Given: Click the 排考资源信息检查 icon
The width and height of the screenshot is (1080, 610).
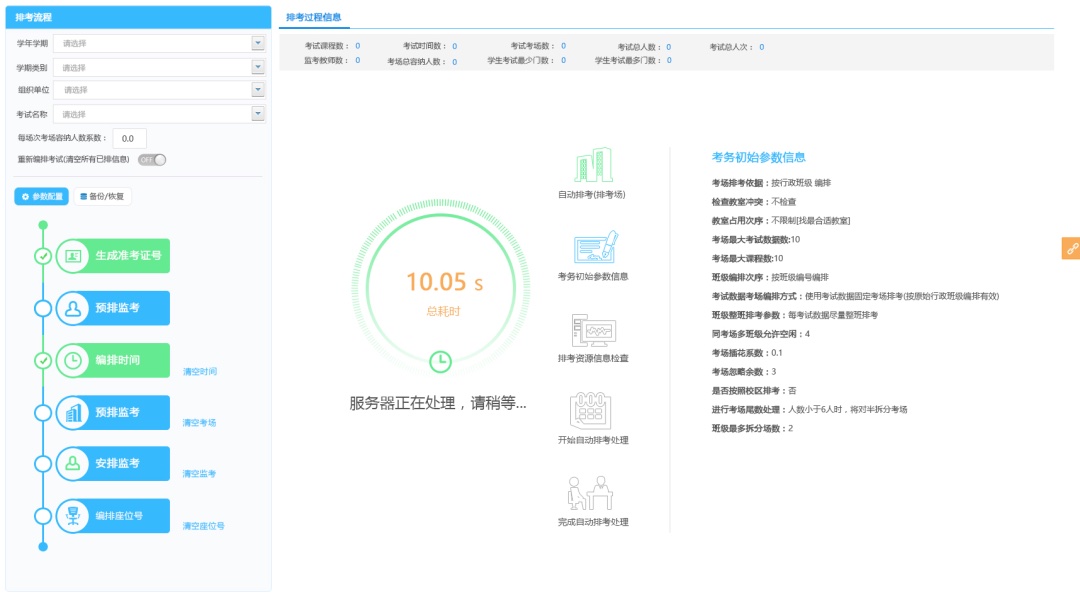Looking at the screenshot, I should (x=592, y=331).
